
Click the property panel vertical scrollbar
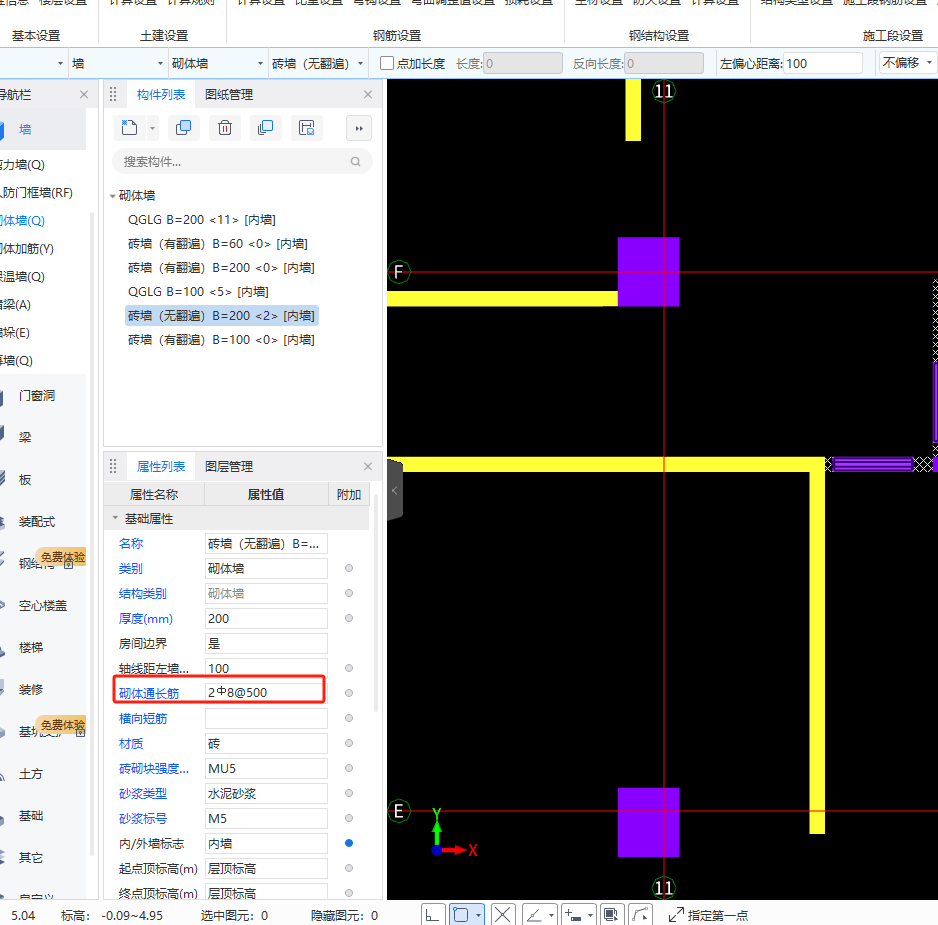coord(375,603)
